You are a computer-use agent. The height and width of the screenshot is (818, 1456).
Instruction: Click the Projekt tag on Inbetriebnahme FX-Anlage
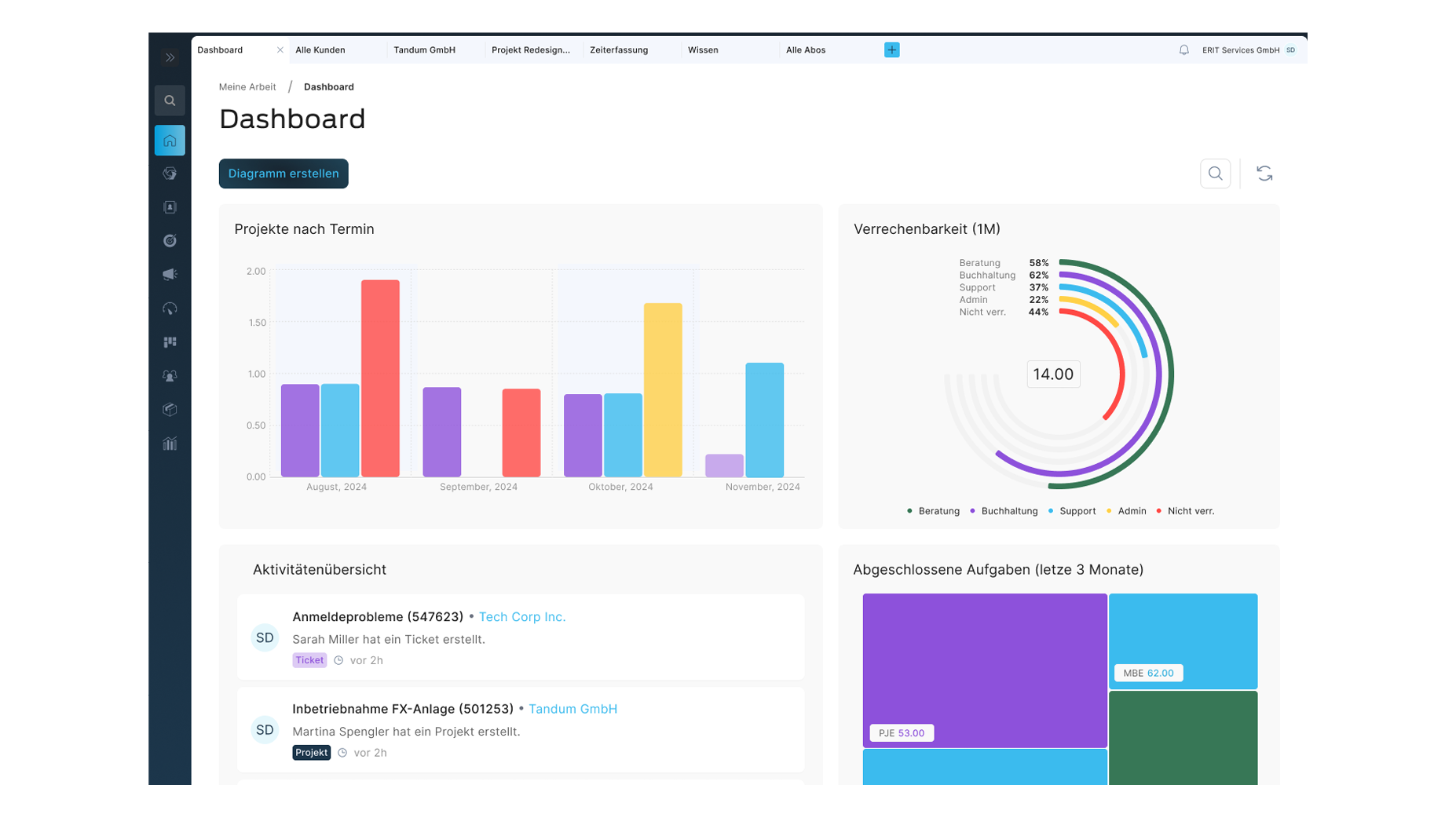coord(312,753)
